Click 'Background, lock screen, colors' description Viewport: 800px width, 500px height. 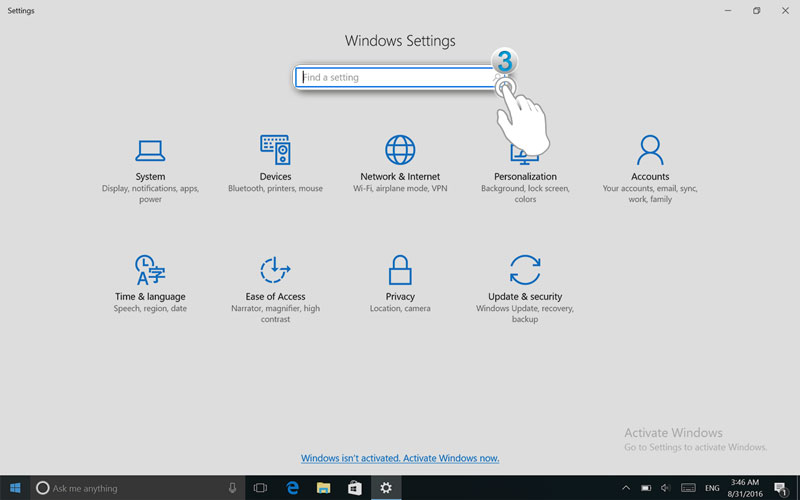tap(525, 194)
